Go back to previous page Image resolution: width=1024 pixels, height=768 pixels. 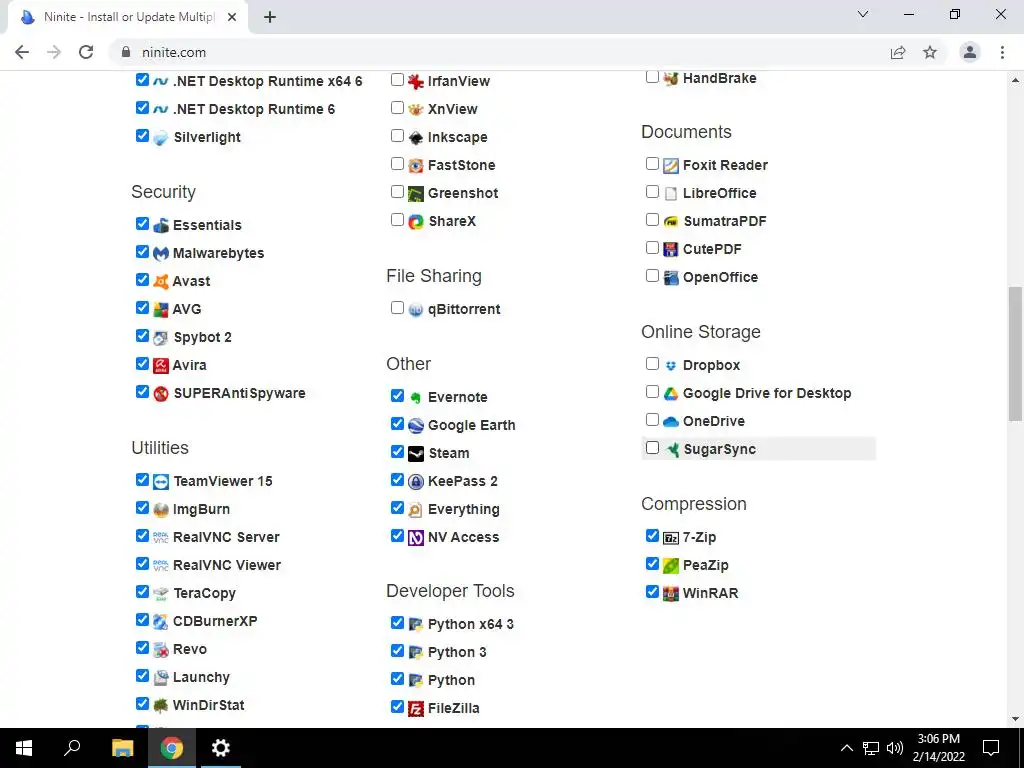coord(22,52)
